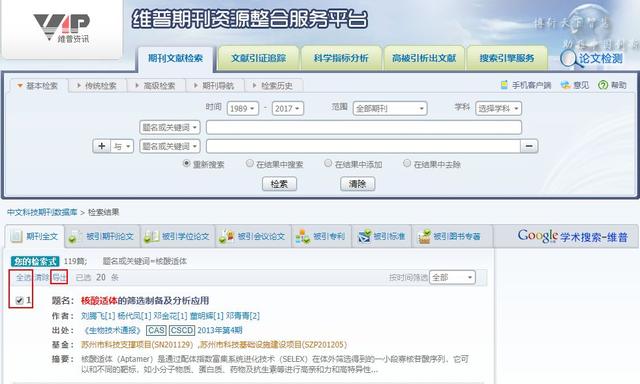This screenshot has width=640, height=384.
Task: Open the 按时间筛选 全部 dropdown
Action: (x=452, y=277)
